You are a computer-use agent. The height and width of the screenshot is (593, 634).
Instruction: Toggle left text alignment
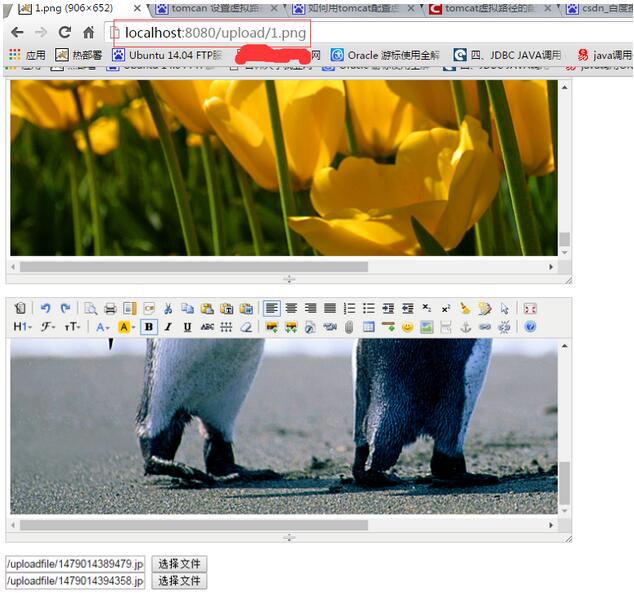(x=272, y=309)
